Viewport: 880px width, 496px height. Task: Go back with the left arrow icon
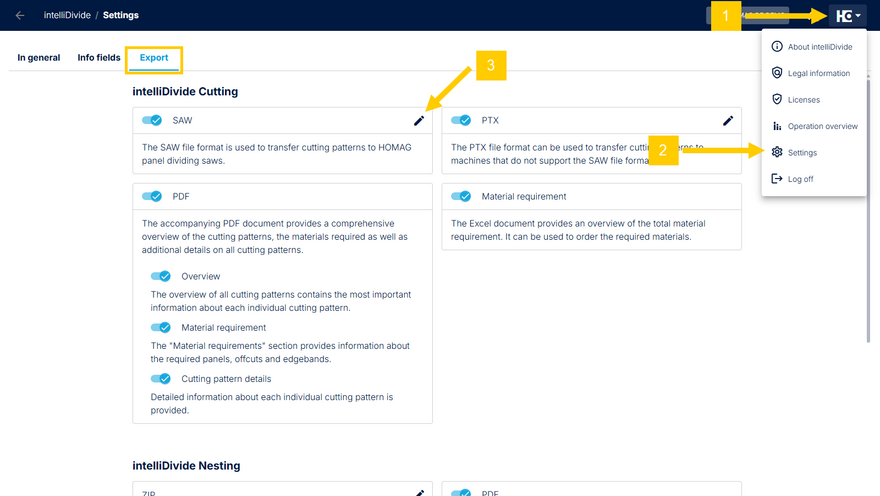[20, 15]
